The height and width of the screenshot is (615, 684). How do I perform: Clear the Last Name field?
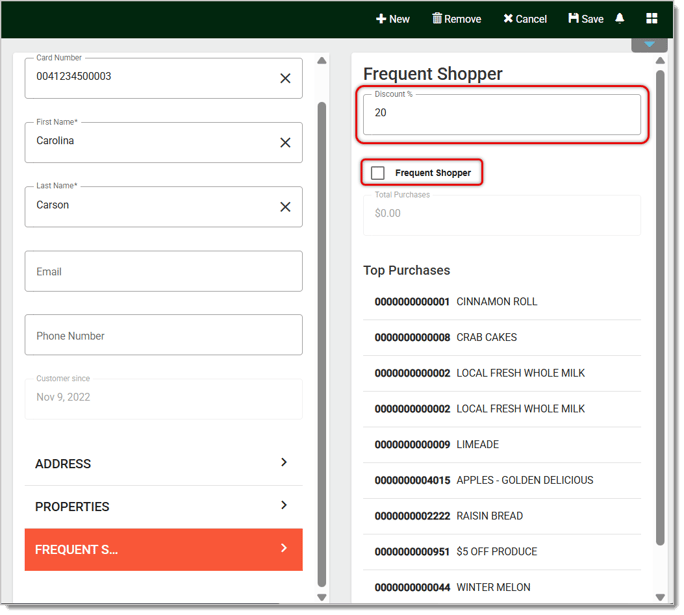[285, 206]
